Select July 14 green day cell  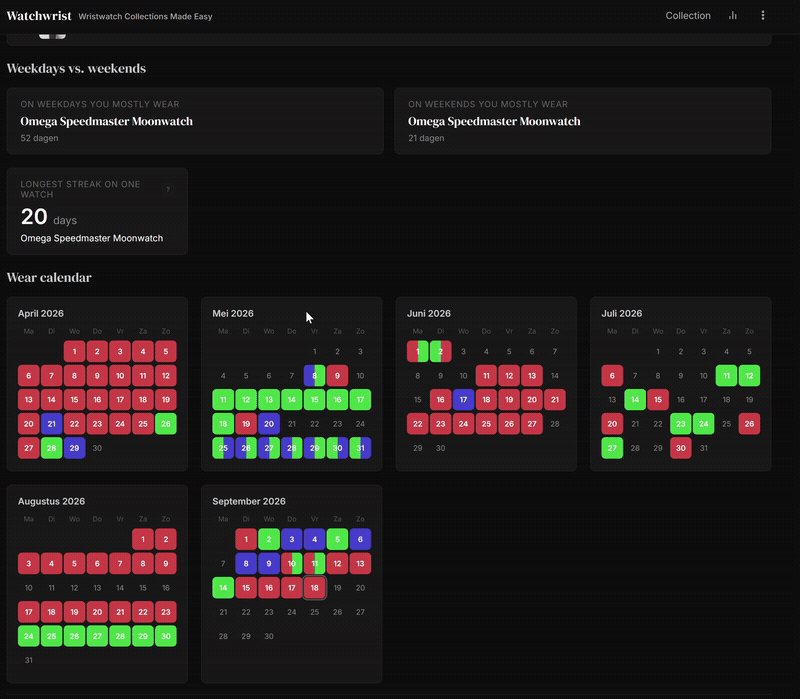tap(635, 400)
